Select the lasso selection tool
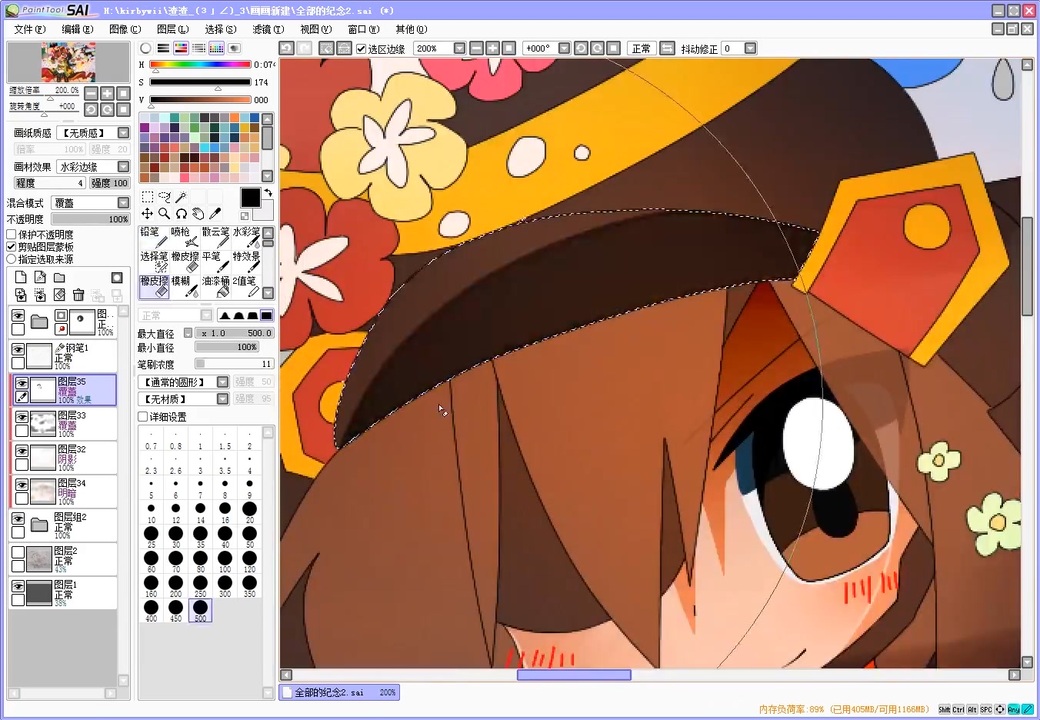Screen dimensions: 1040x720 tap(164, 197)
